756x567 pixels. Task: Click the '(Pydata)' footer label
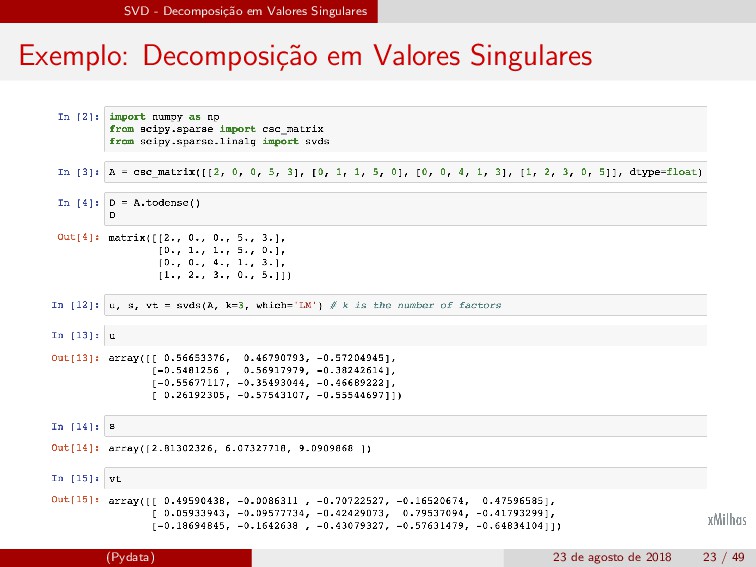(130, 557)
